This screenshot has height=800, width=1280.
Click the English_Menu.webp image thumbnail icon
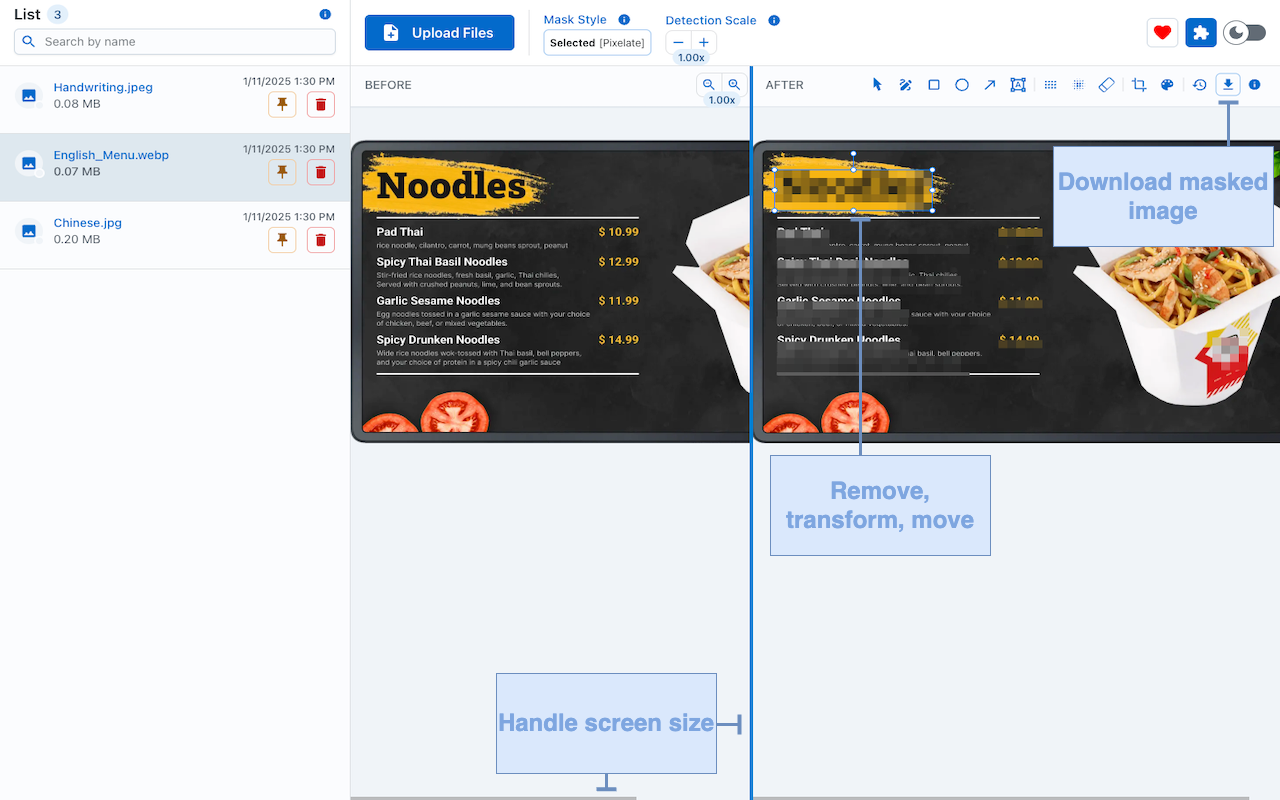click(29, 163)
